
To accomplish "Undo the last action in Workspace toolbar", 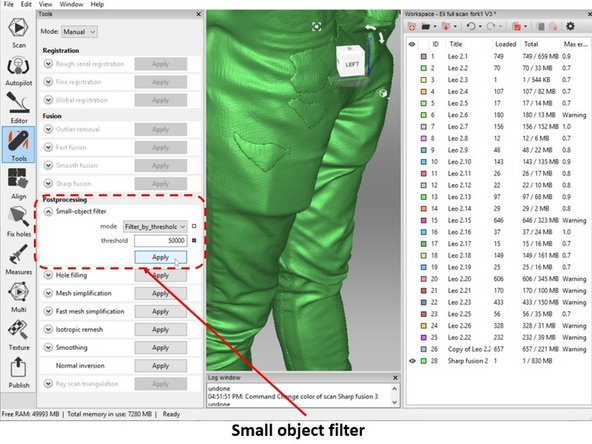I will coord(470,26).
